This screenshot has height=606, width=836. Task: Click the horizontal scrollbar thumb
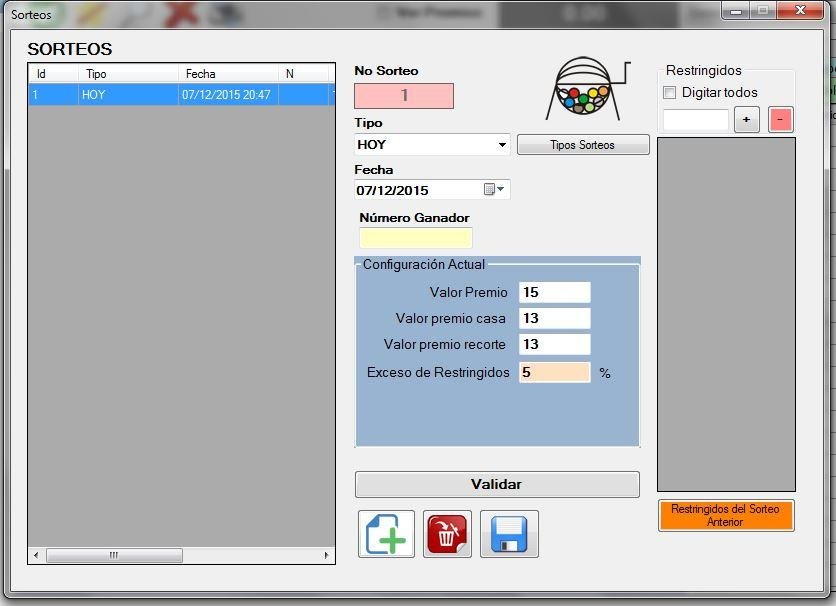[114, 555]
